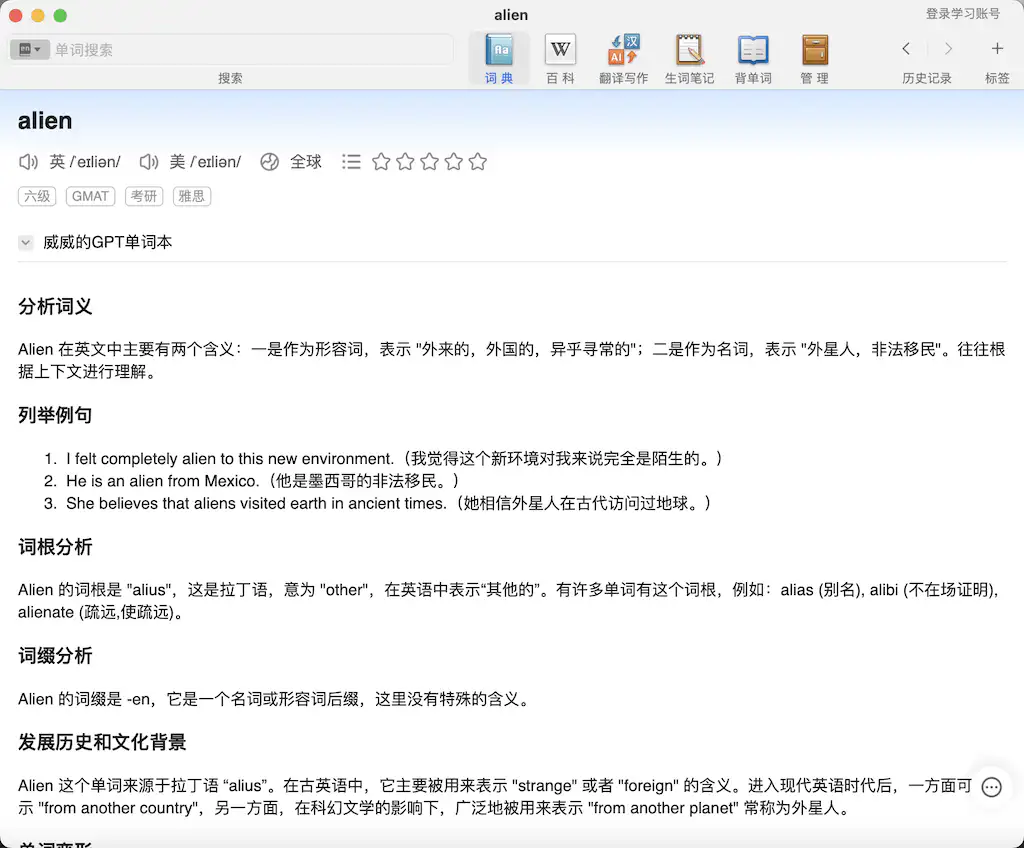
Task: Collapse the 威威的GPT单词本 section
Action: (x=25, y=242)
